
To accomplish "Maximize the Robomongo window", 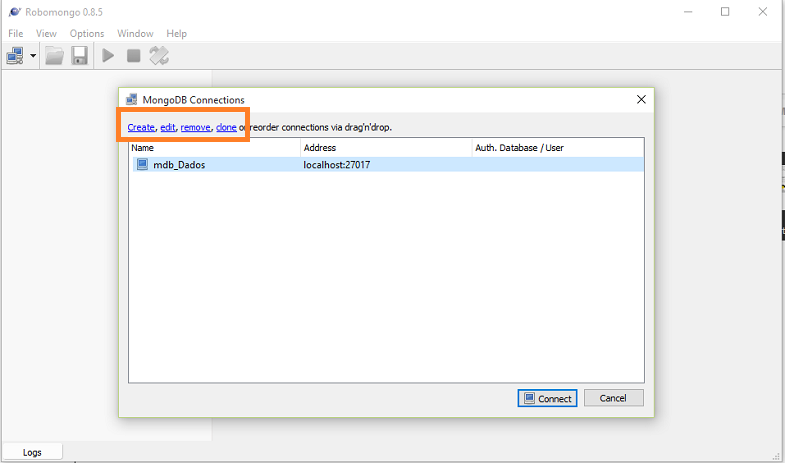I will pos(725,12).
